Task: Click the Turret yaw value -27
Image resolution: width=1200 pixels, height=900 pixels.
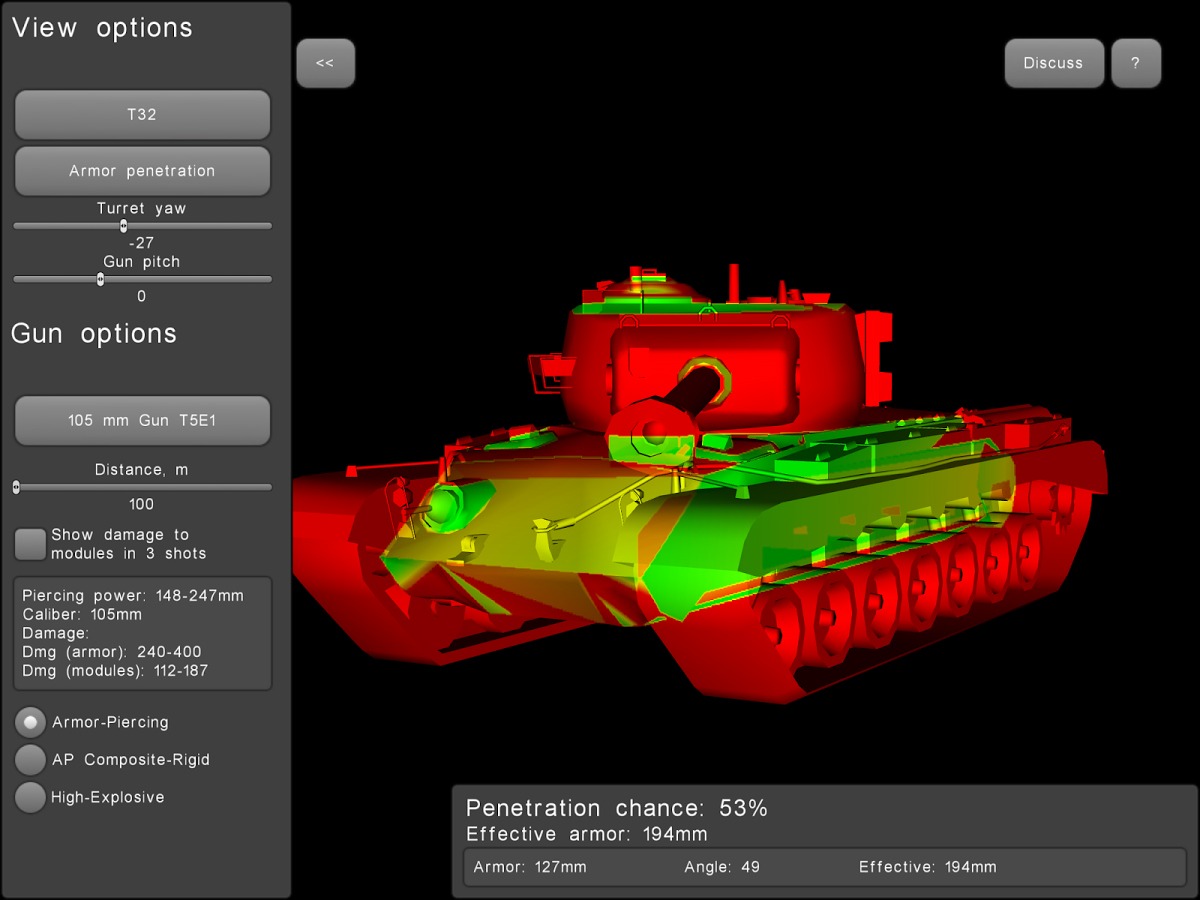Action: click(x=142, y=243)
